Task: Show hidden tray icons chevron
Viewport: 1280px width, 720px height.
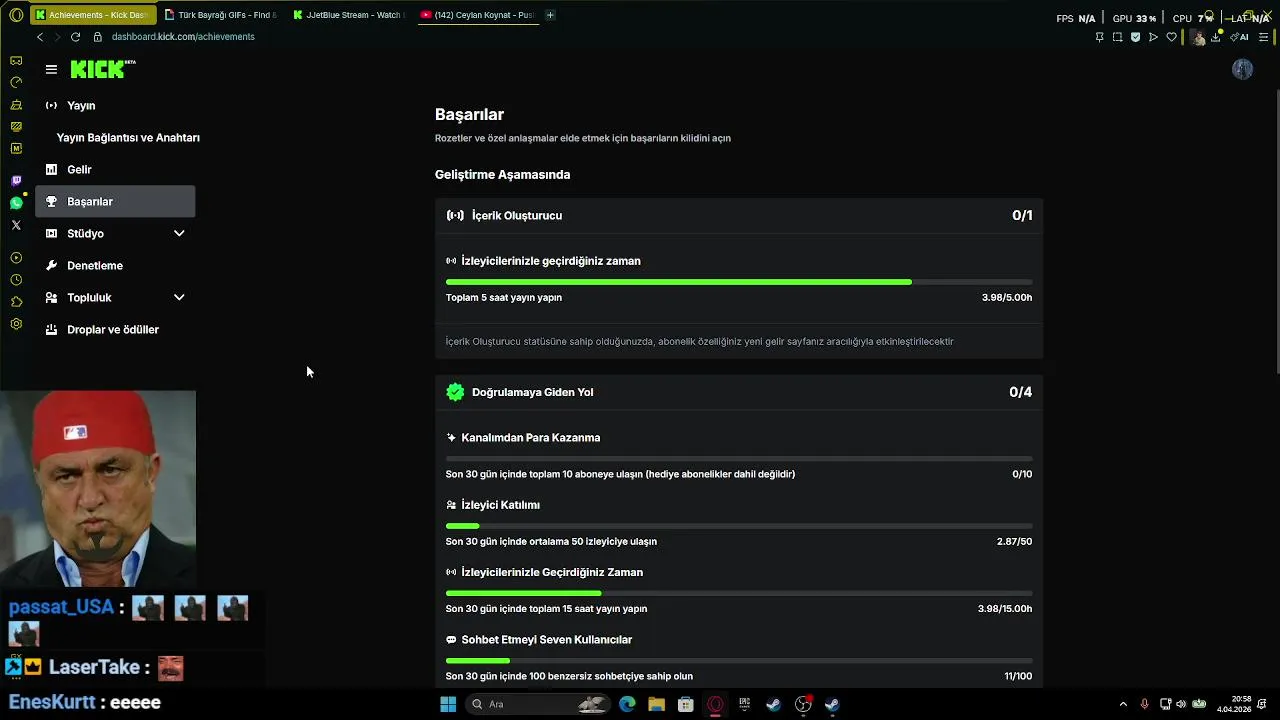Action: [x=1123, y=704]
